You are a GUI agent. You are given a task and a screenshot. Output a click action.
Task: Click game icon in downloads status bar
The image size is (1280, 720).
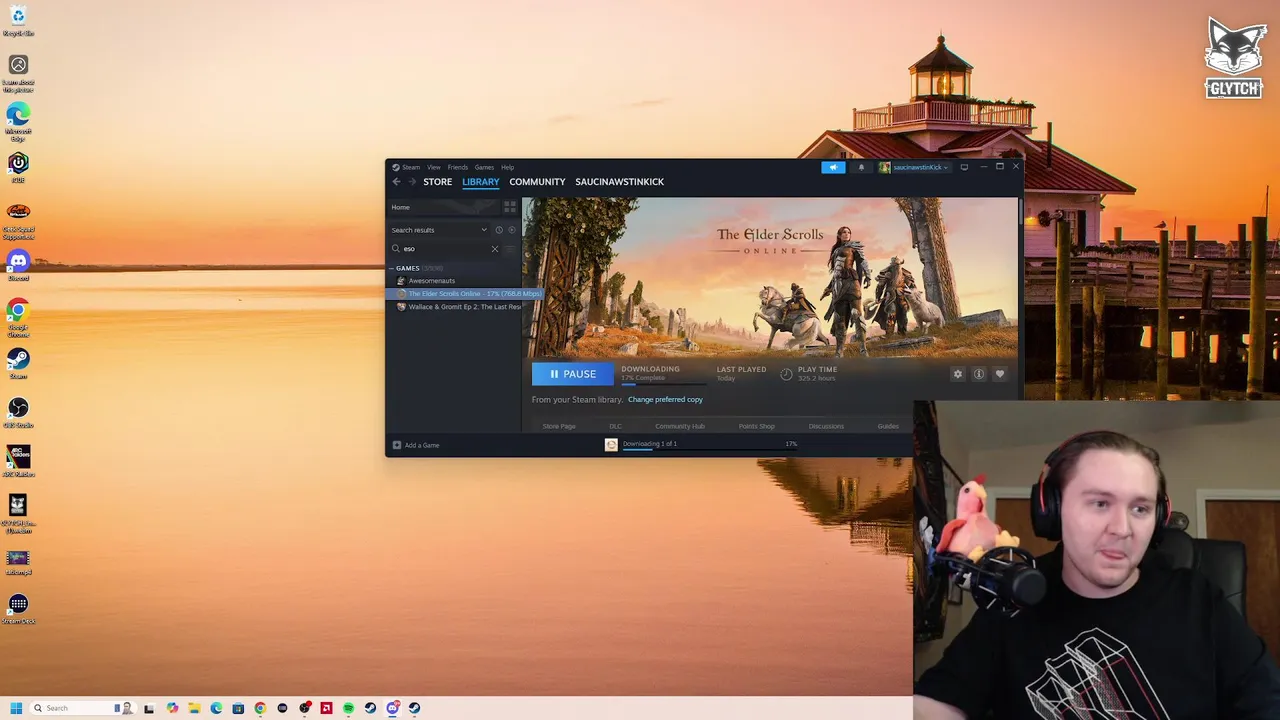coord(611,445)
